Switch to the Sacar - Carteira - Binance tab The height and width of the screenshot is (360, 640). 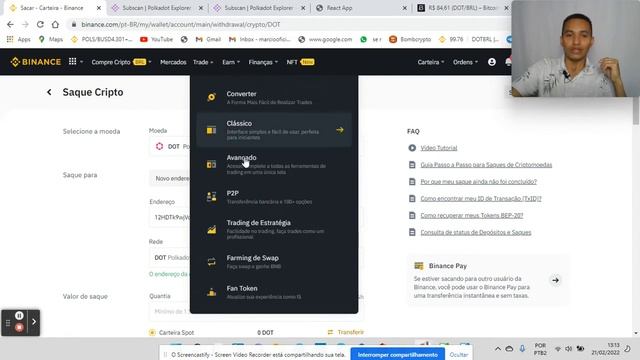point(52,8)
